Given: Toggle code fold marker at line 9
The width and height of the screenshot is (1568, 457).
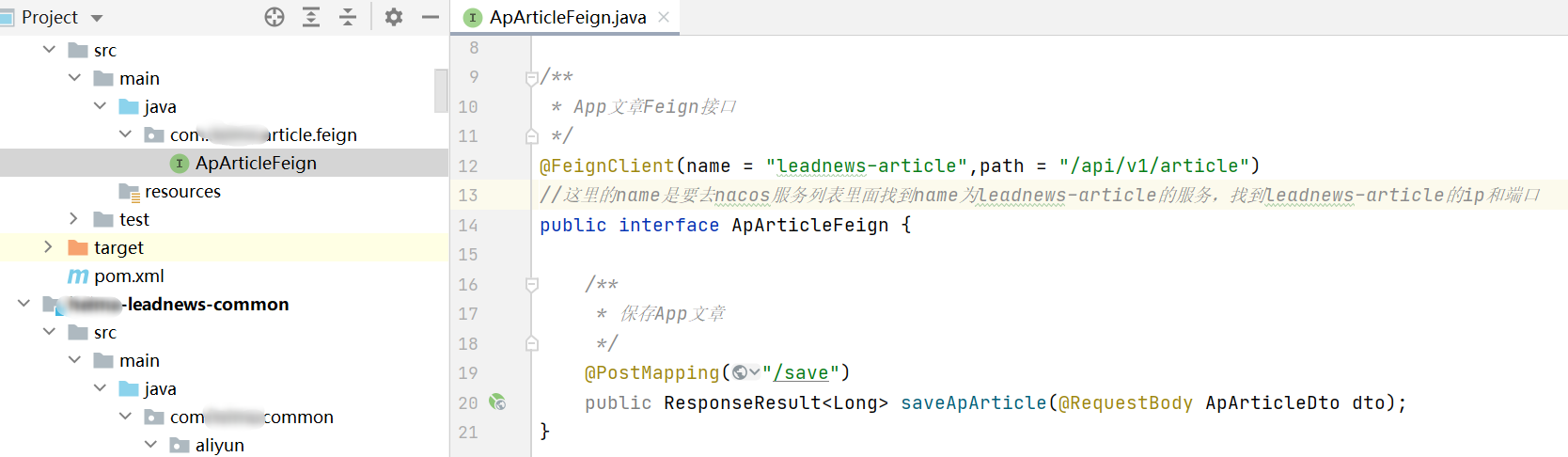Looking at the screenshot, I should tap(532, 77).
